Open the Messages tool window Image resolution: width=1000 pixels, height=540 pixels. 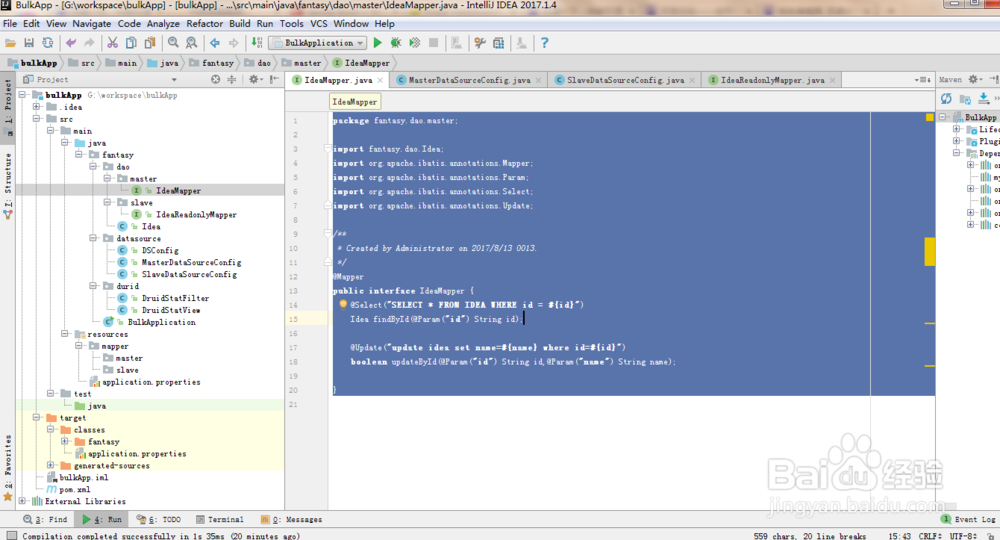pos(291,519)
